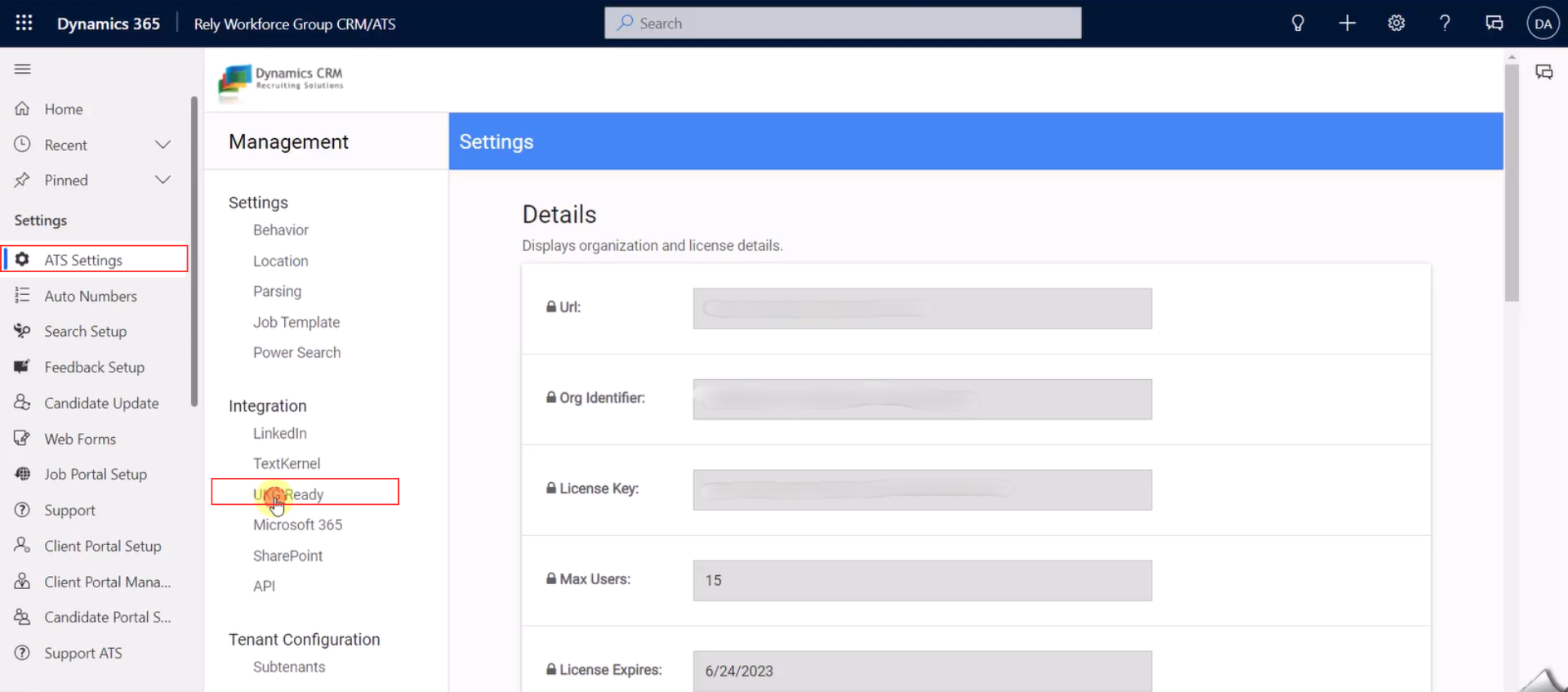The image size is (1568, 692).
Task: Click the Support ATS question icon
Action: pos(22,653)
